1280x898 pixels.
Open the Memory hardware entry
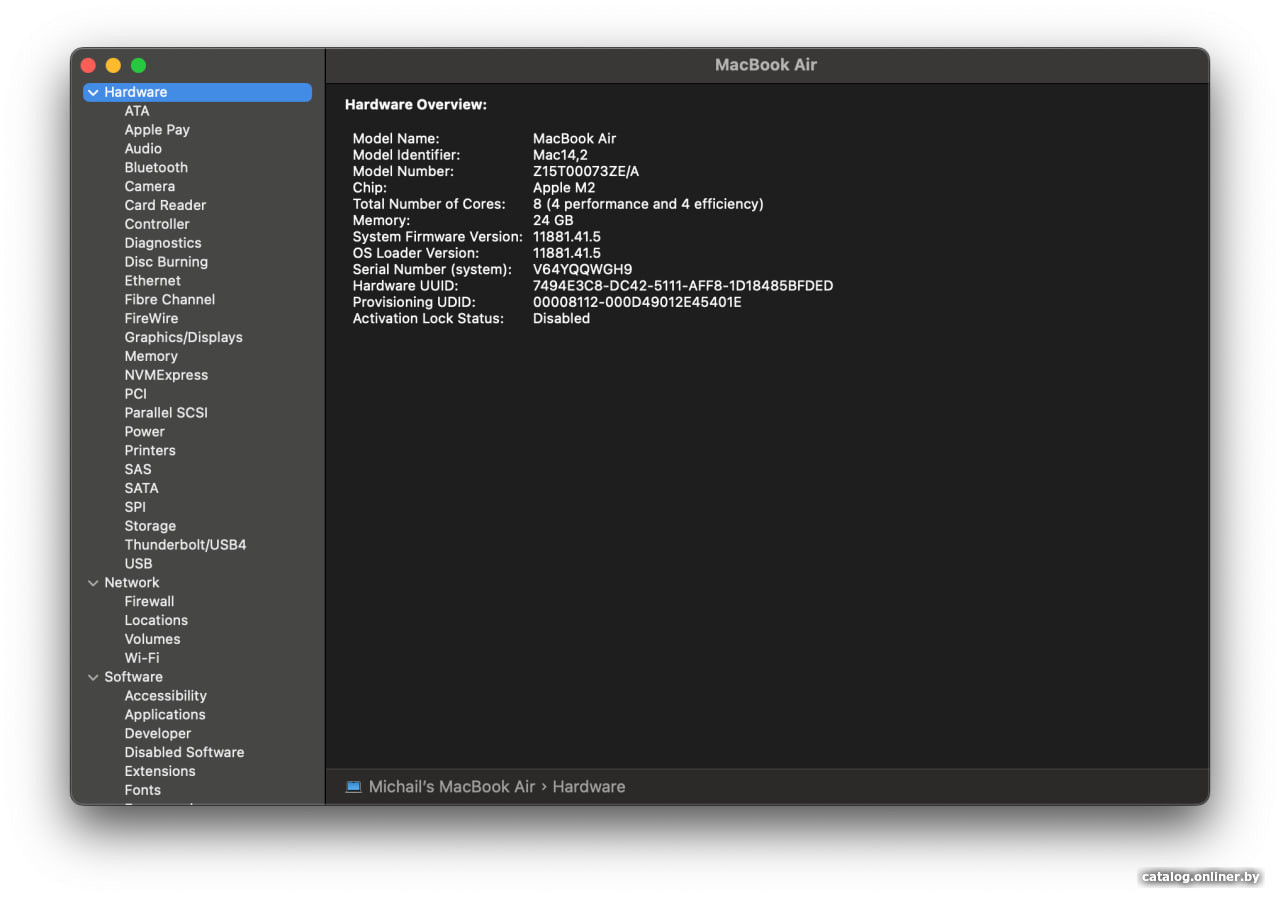[151, 357]
